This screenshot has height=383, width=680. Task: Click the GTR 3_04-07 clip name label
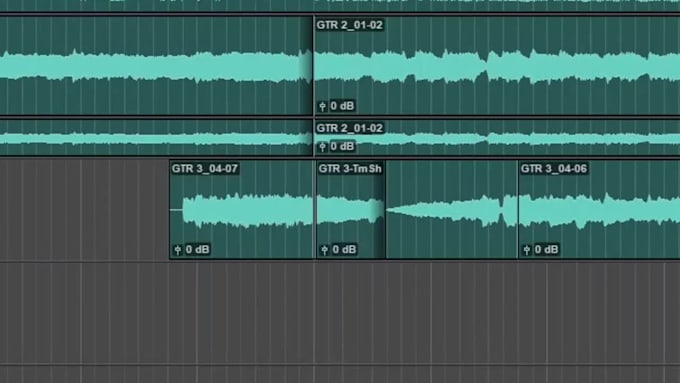205,169
